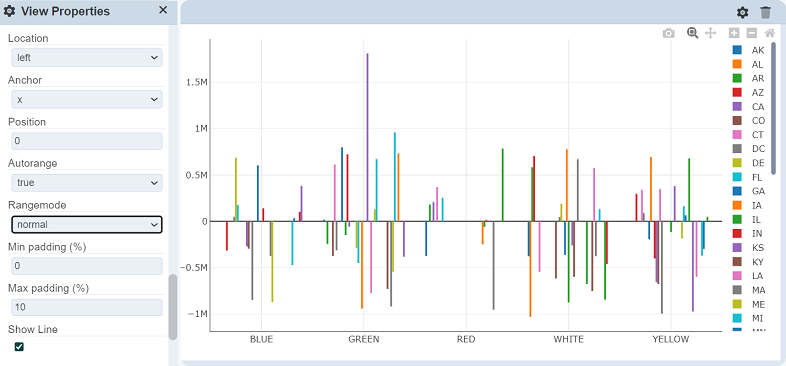Click the Position input field
The width and height of the screenshot is (786, 366).
click(87, 141)
